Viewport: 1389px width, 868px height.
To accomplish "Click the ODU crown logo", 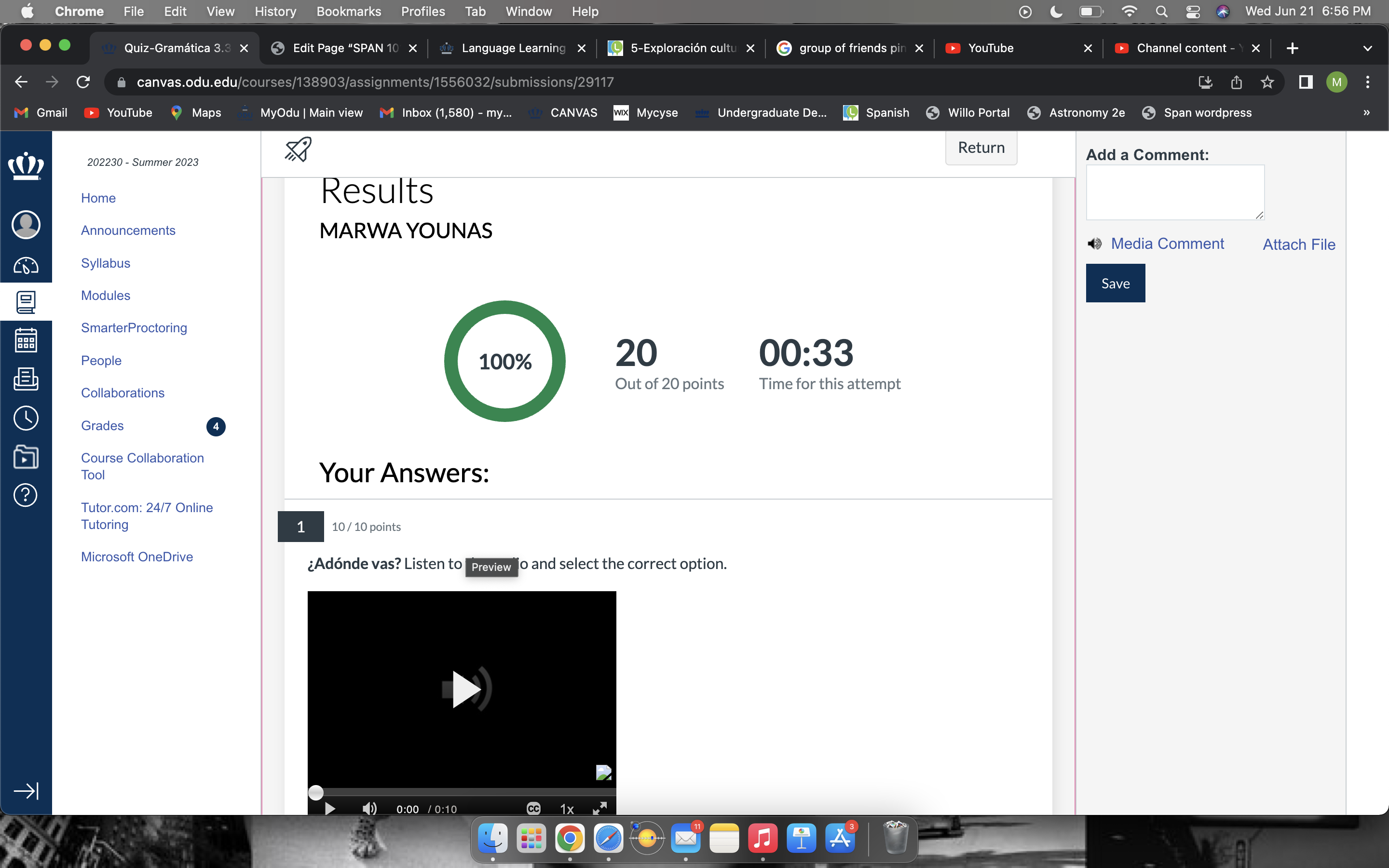I will tap(26, 166).
